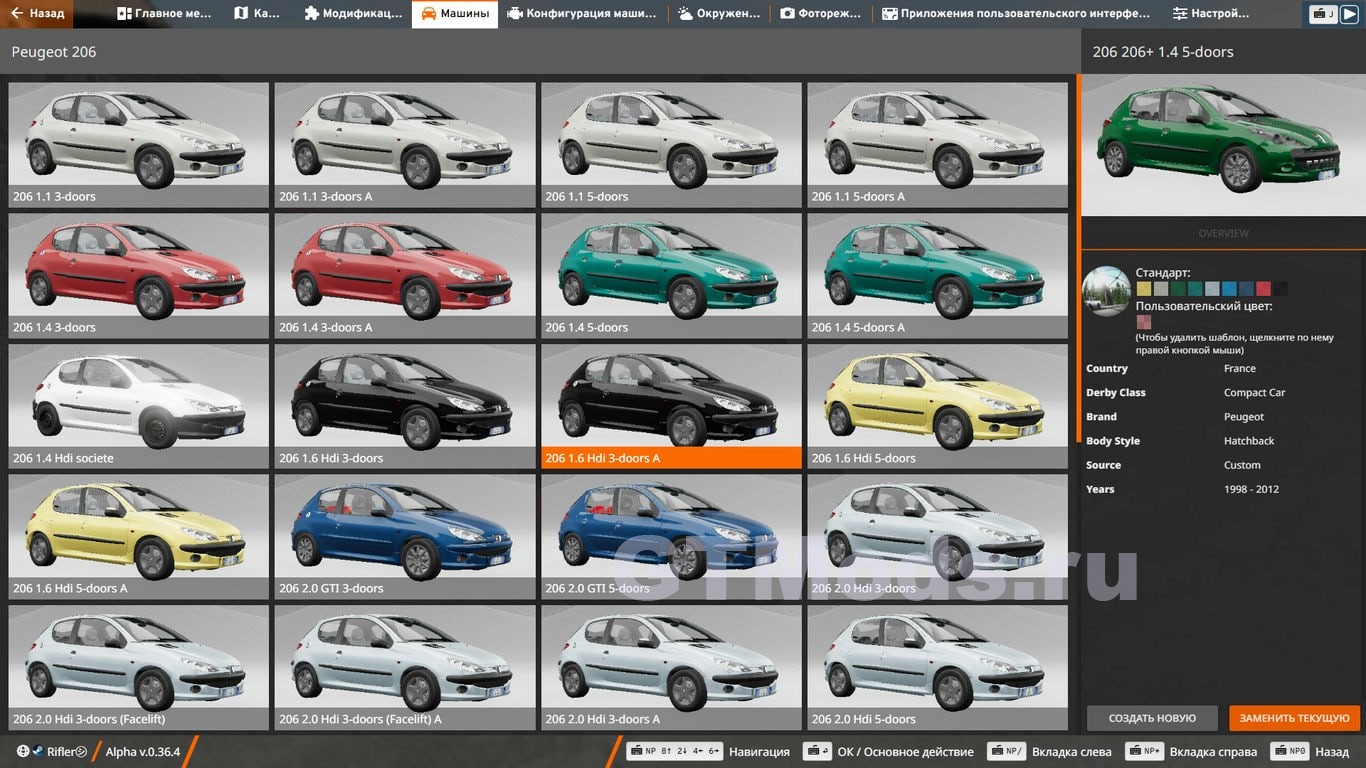Switch to the Карта (map) tab
This screenshot has height=768, width=1366.
pyautogui.click(x=257, y=14)
